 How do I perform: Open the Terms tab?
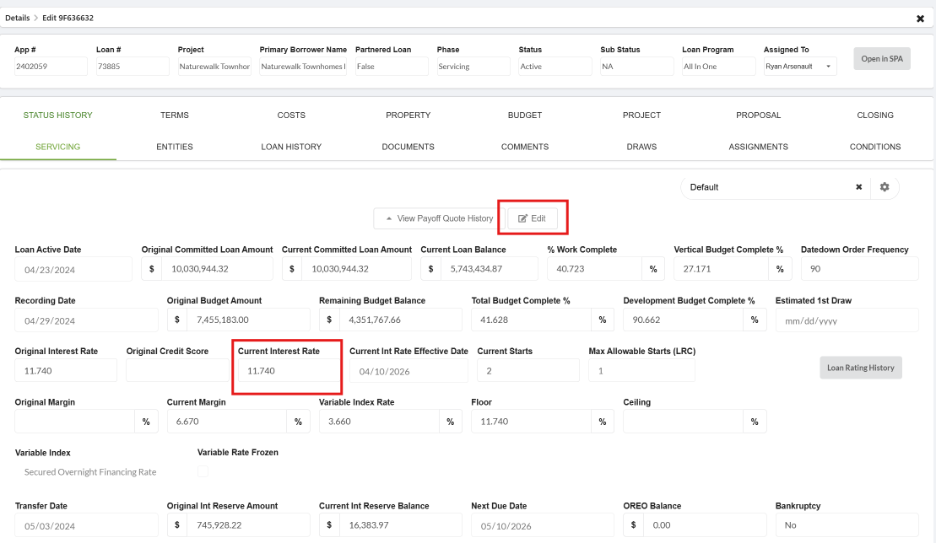point(174,115)
